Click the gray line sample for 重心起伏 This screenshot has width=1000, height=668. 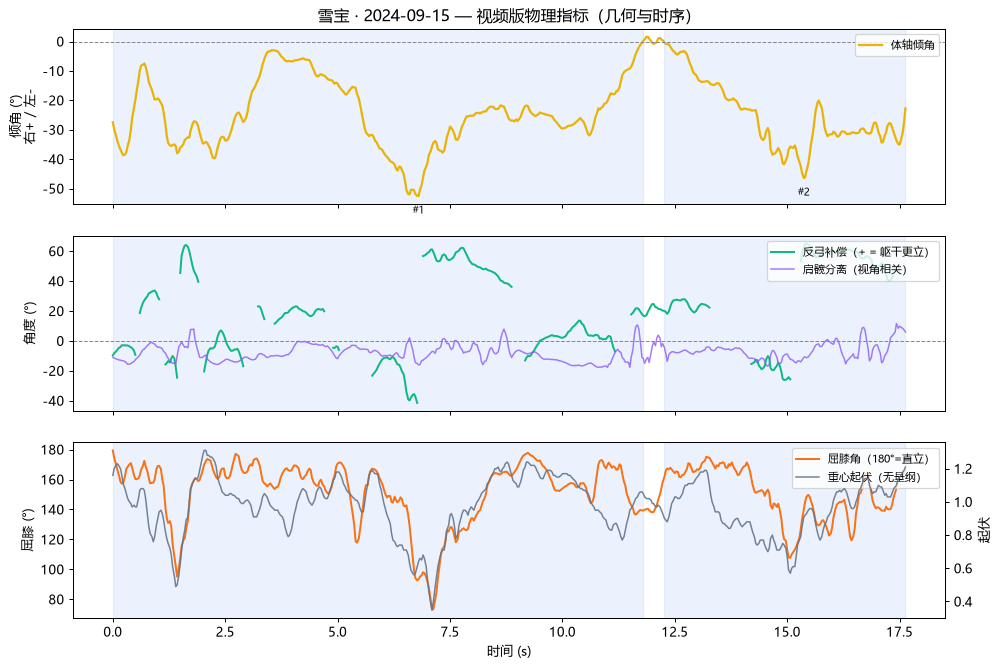point(807,477)
